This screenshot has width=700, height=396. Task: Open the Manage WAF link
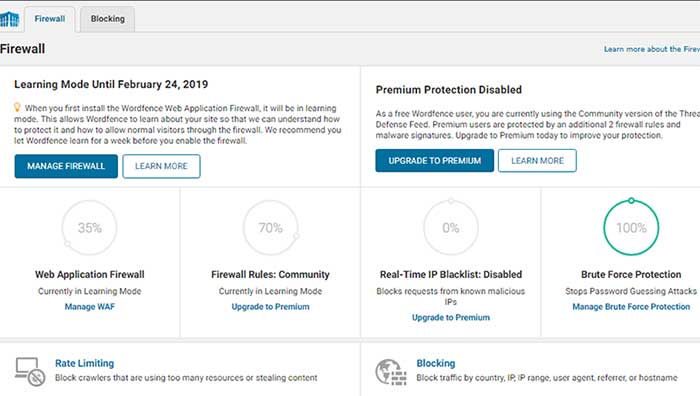pos(90,307)
